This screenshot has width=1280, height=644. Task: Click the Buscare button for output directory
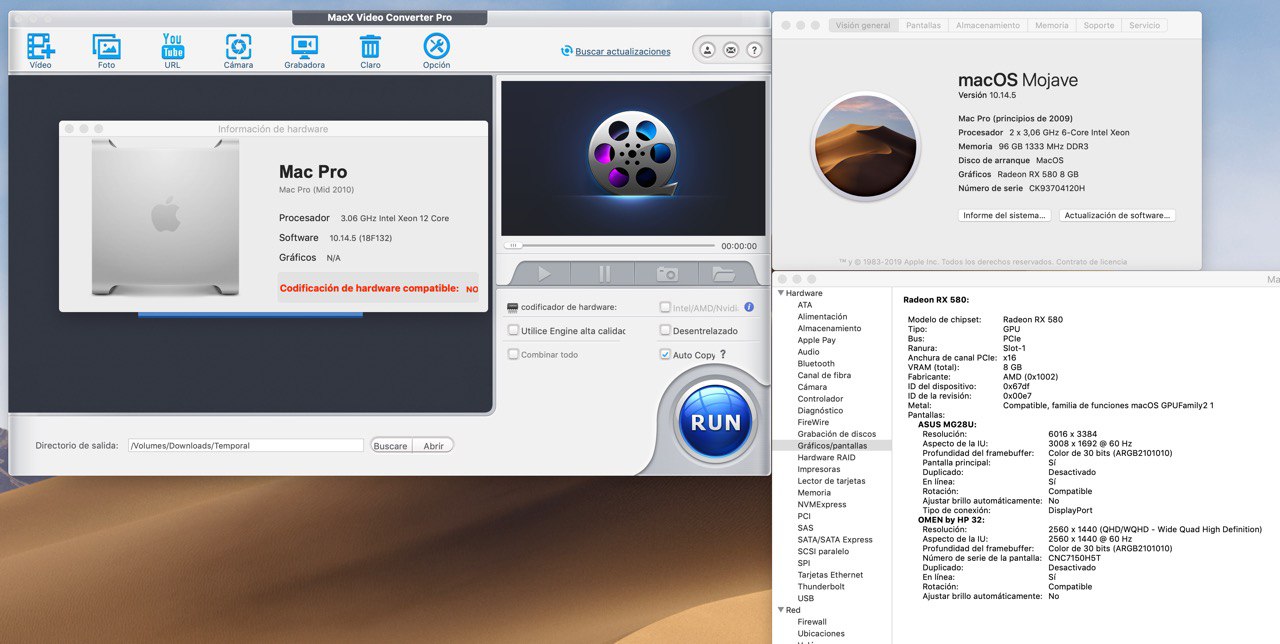click(x=390, y=446)
